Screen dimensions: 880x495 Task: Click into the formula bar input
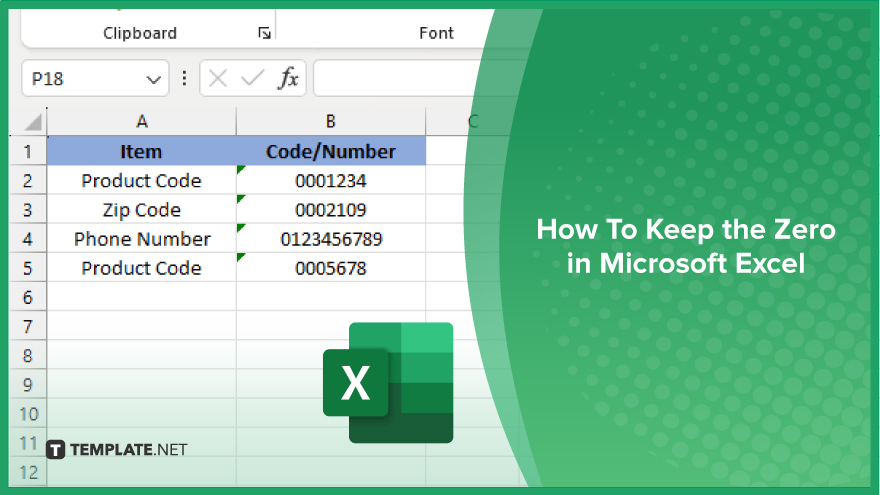click(x=398, y=79)
